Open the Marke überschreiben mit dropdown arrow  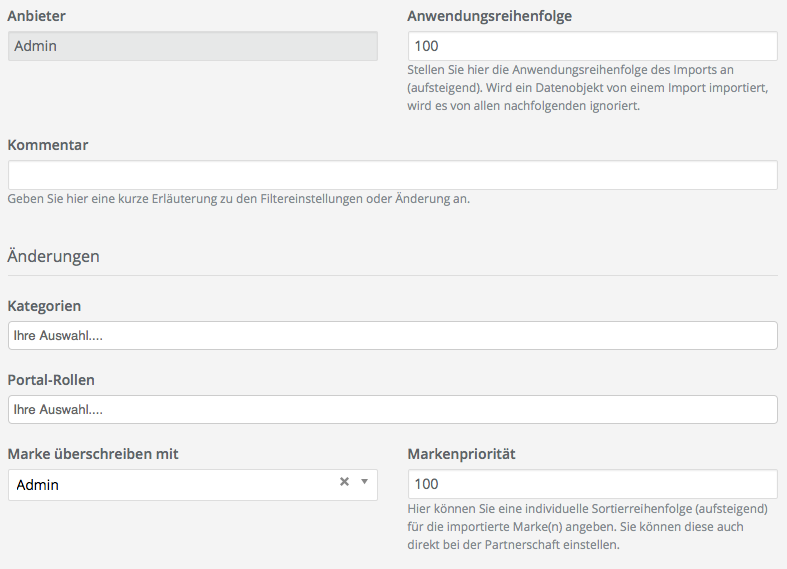(365, 482)
